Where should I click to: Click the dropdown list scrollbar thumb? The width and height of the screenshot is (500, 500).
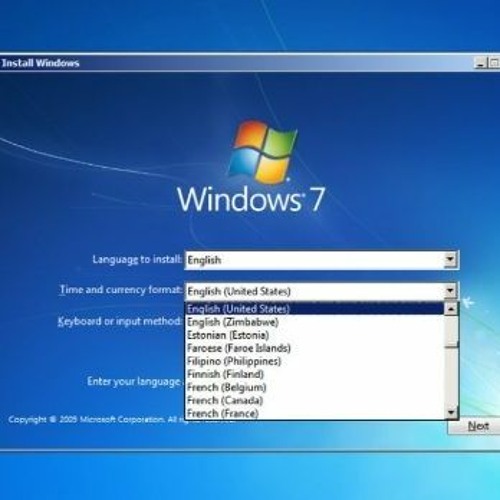click(x=451, y=331)
